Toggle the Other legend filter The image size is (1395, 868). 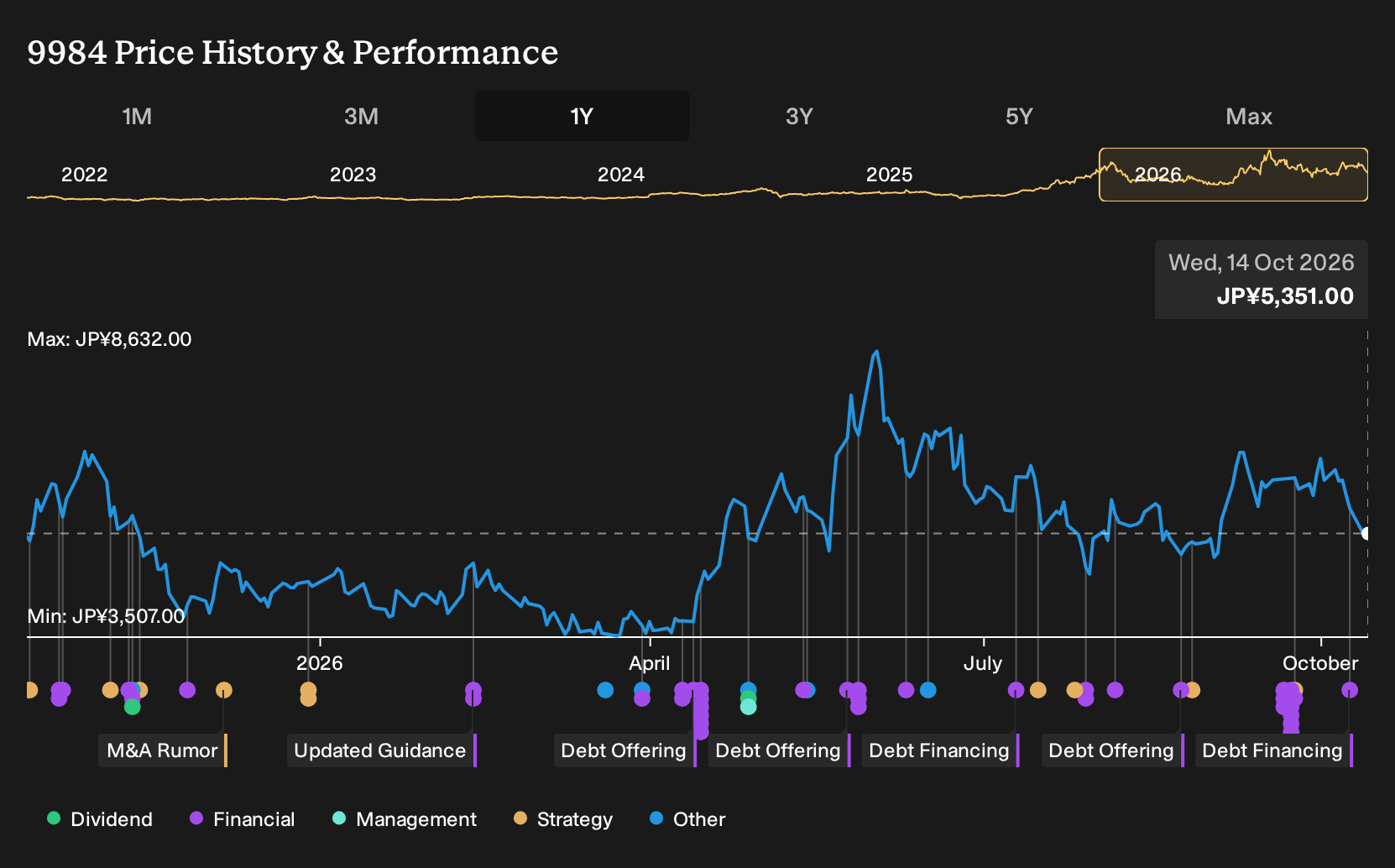click(x=687, y=819)
